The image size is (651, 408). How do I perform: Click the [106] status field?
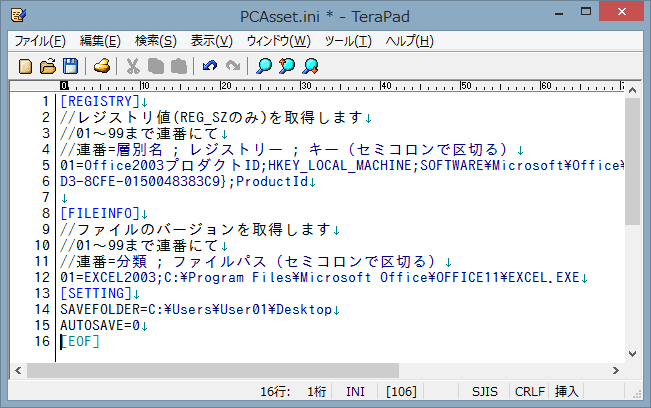401,391
